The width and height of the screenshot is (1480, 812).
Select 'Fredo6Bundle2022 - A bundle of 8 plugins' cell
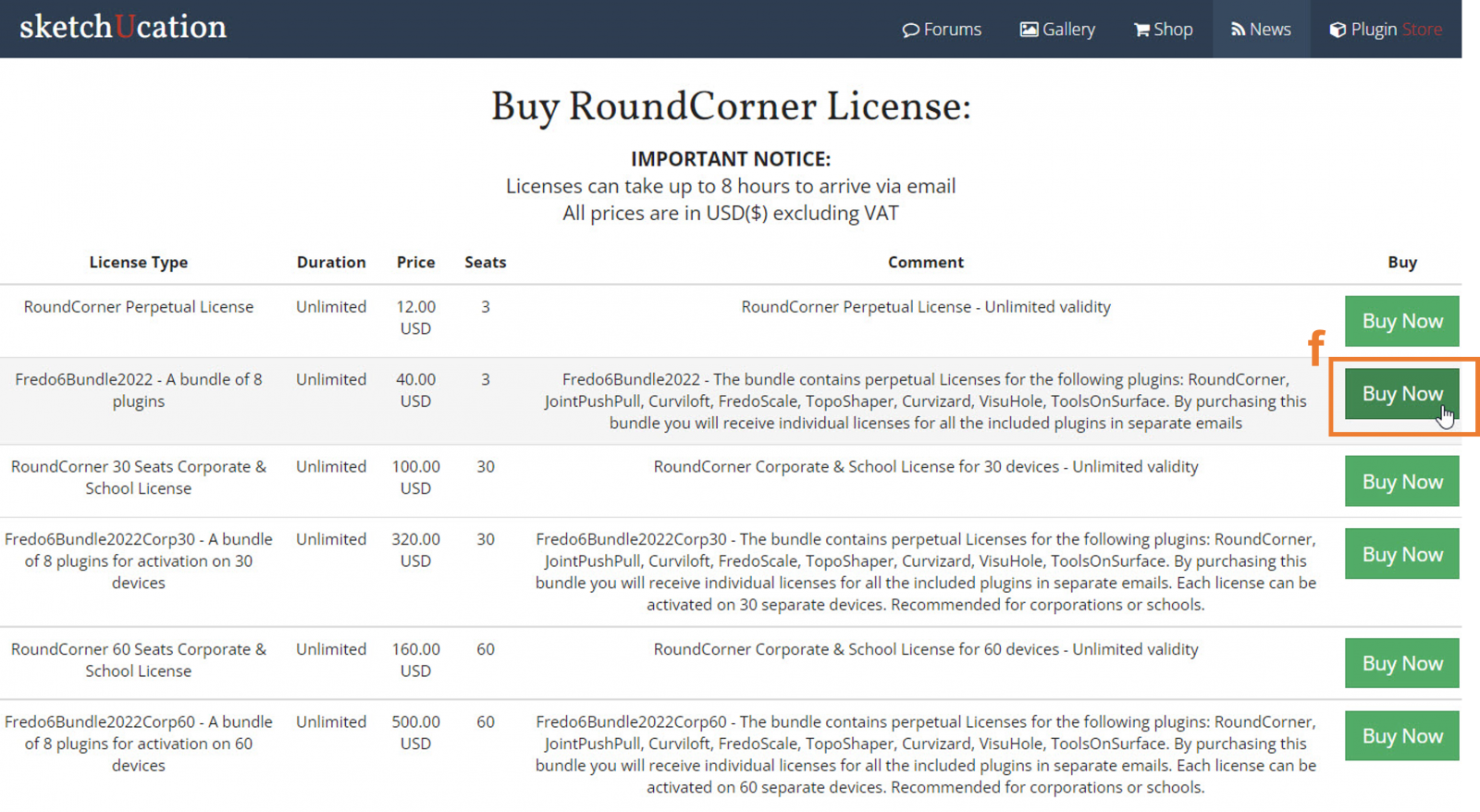click(x=139, y=390)
